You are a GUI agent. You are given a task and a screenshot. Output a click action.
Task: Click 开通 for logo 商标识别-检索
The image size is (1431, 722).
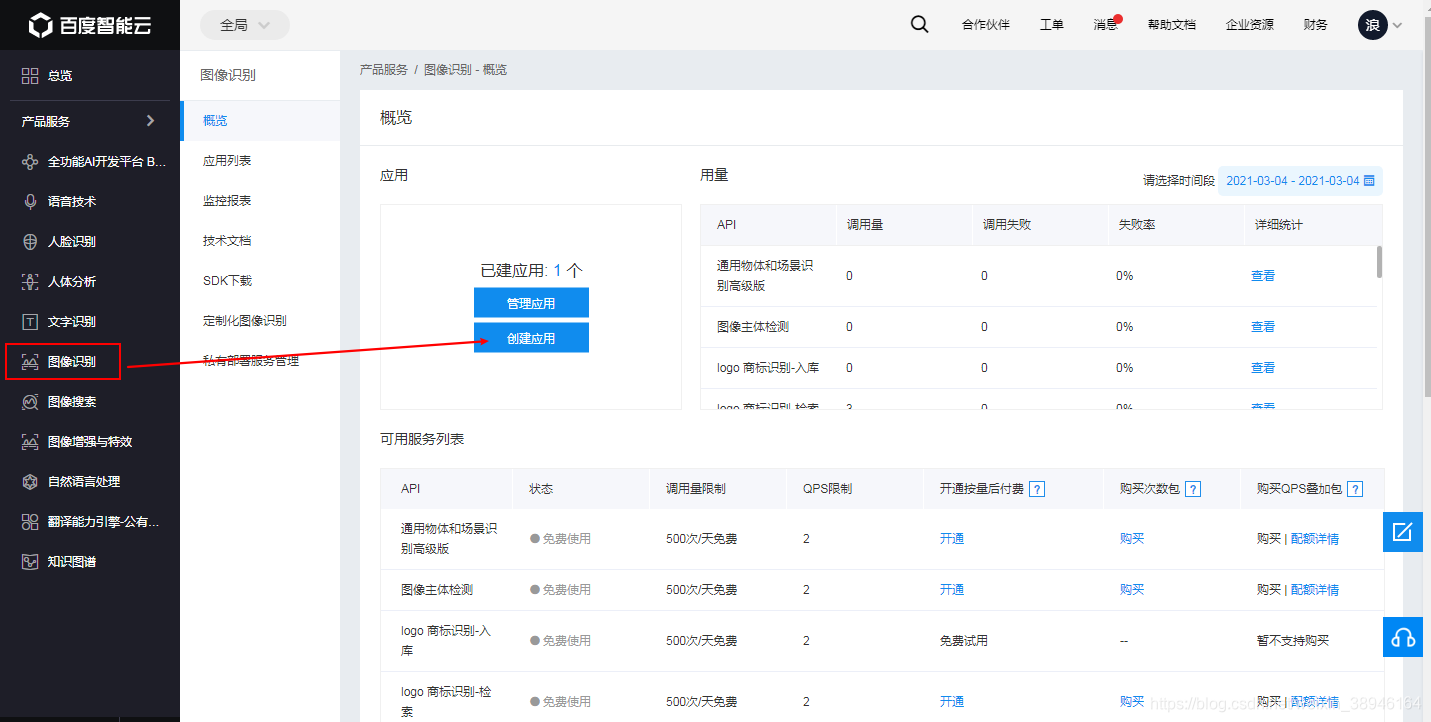(x=952, y=702)
